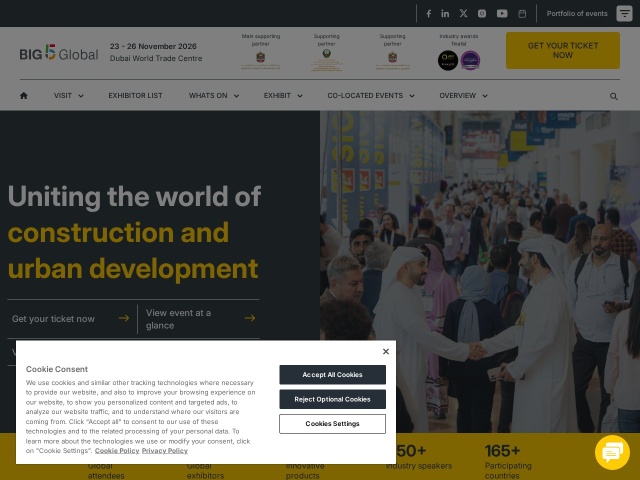Click View event at a glance link
Viewport: 640px width, 480px height.
[178, 319]
